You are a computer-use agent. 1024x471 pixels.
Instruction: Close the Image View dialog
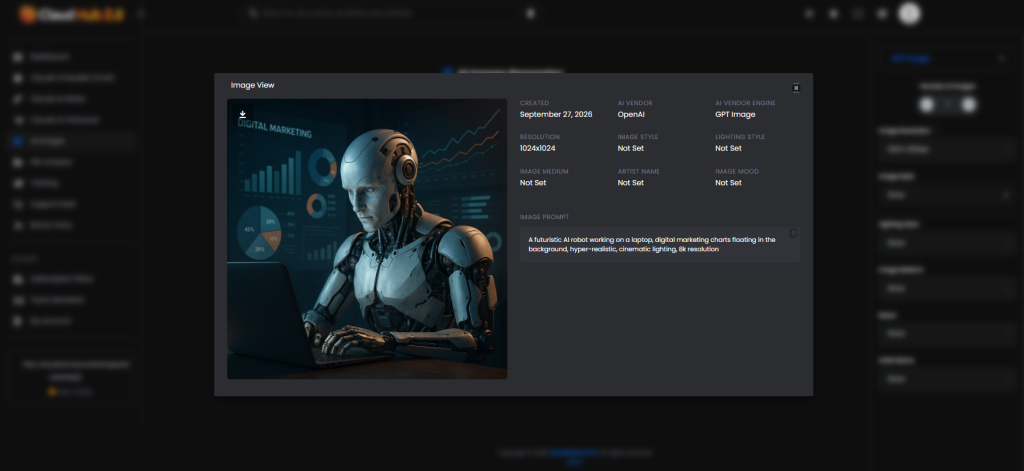[x=796, y=88]
